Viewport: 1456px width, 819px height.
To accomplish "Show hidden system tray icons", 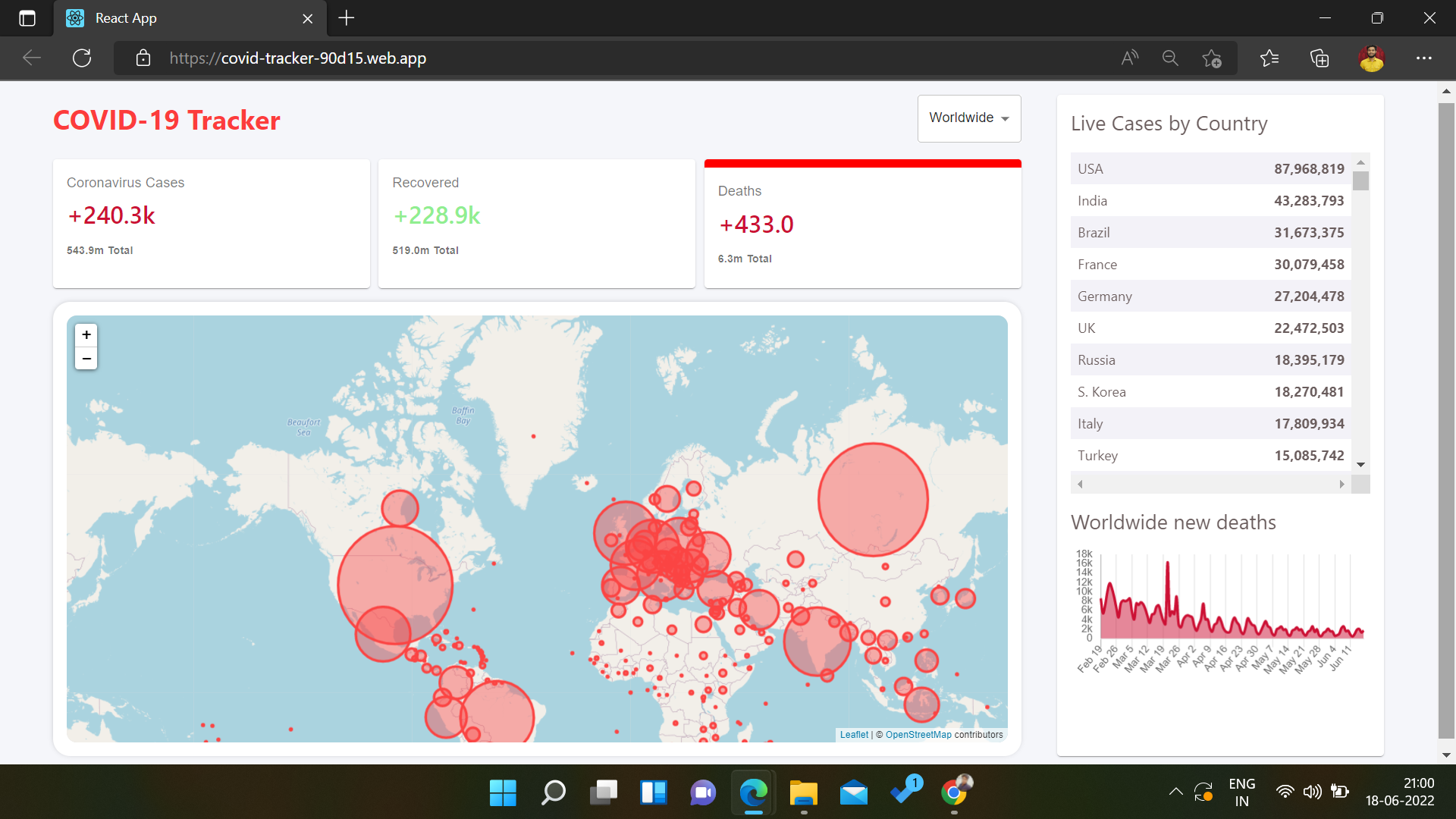I will tap(1175, 792).
